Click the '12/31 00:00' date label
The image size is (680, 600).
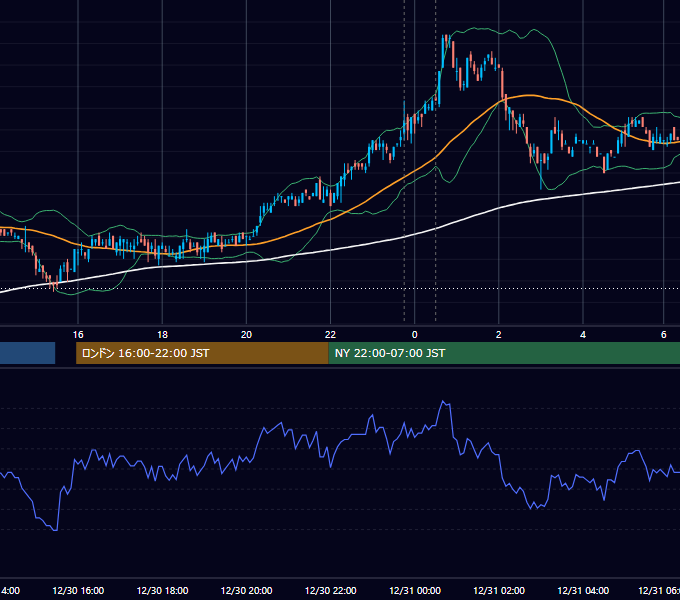point(415,590)
